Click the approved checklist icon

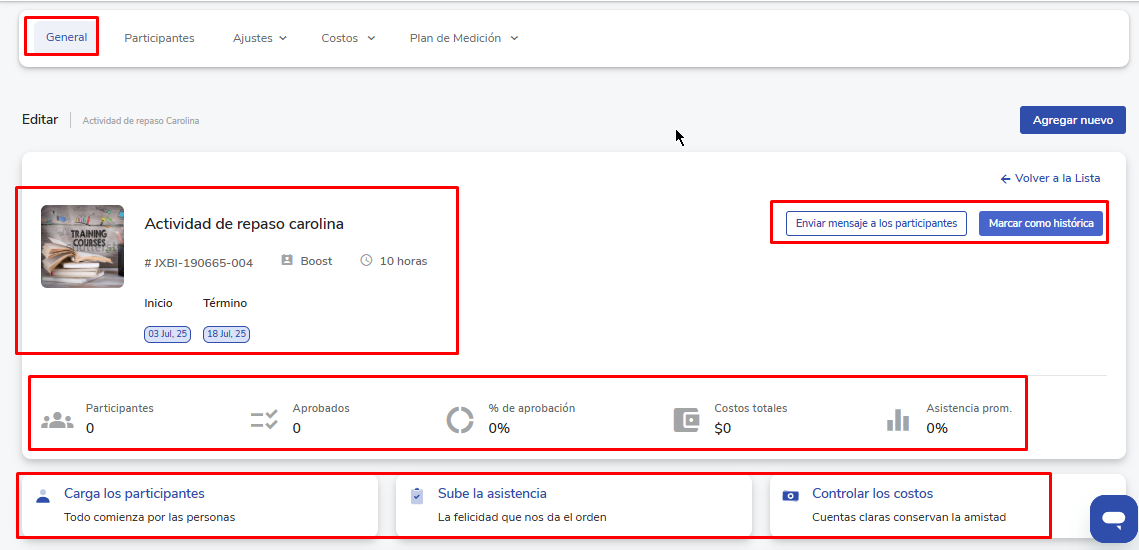coord(264,420)
